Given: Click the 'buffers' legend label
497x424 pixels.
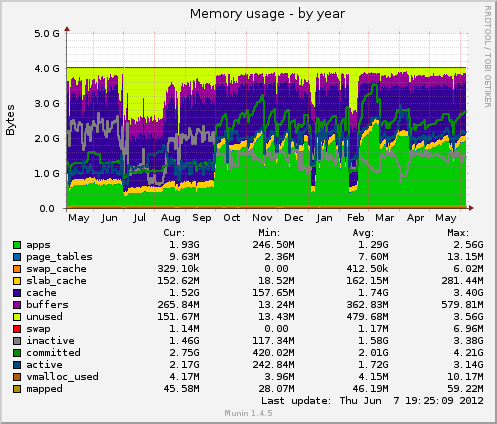Looking at the screenshot, I should click(47, 305).
